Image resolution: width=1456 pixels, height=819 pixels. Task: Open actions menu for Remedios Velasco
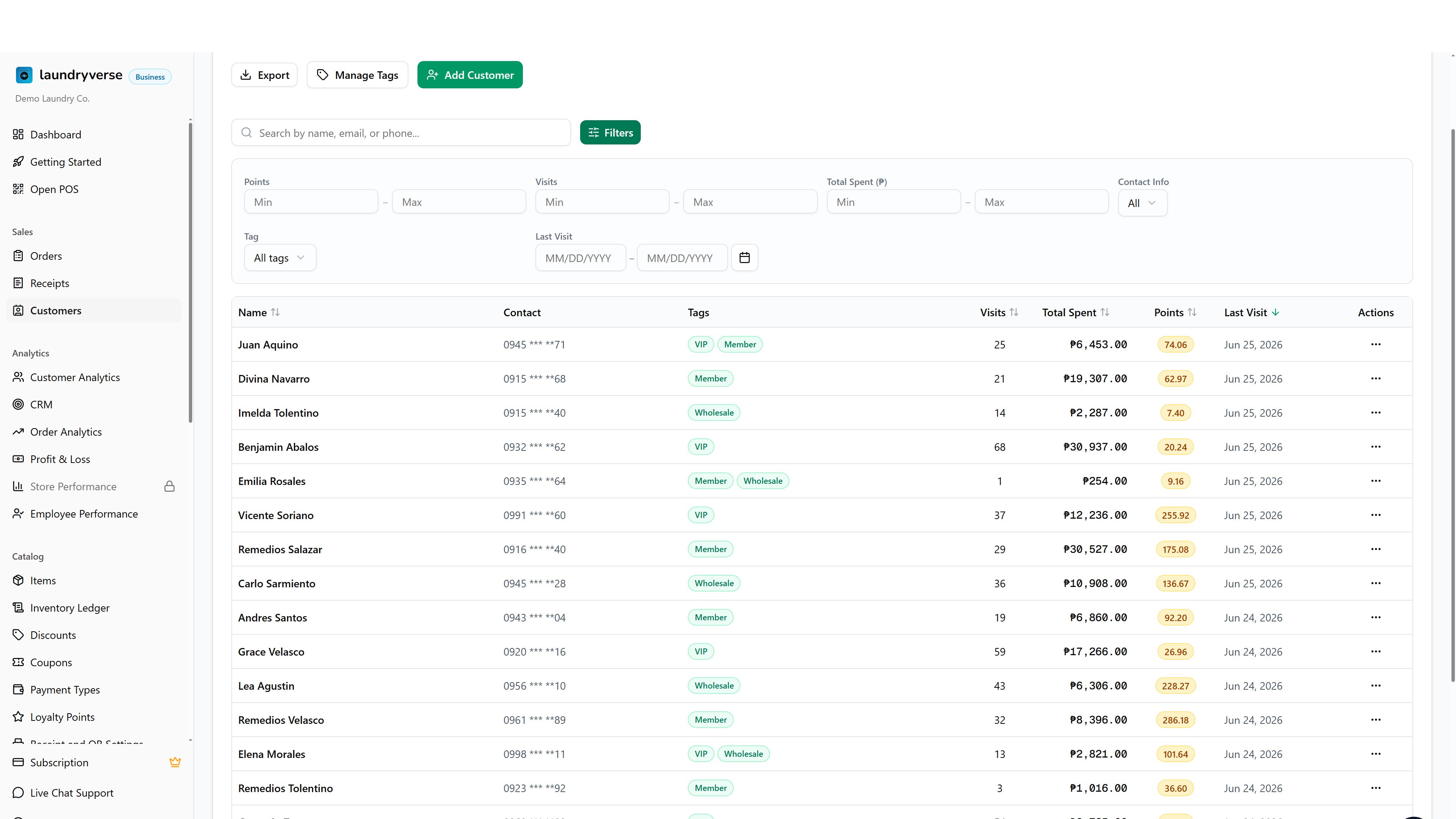click(x=1376, y=720)
